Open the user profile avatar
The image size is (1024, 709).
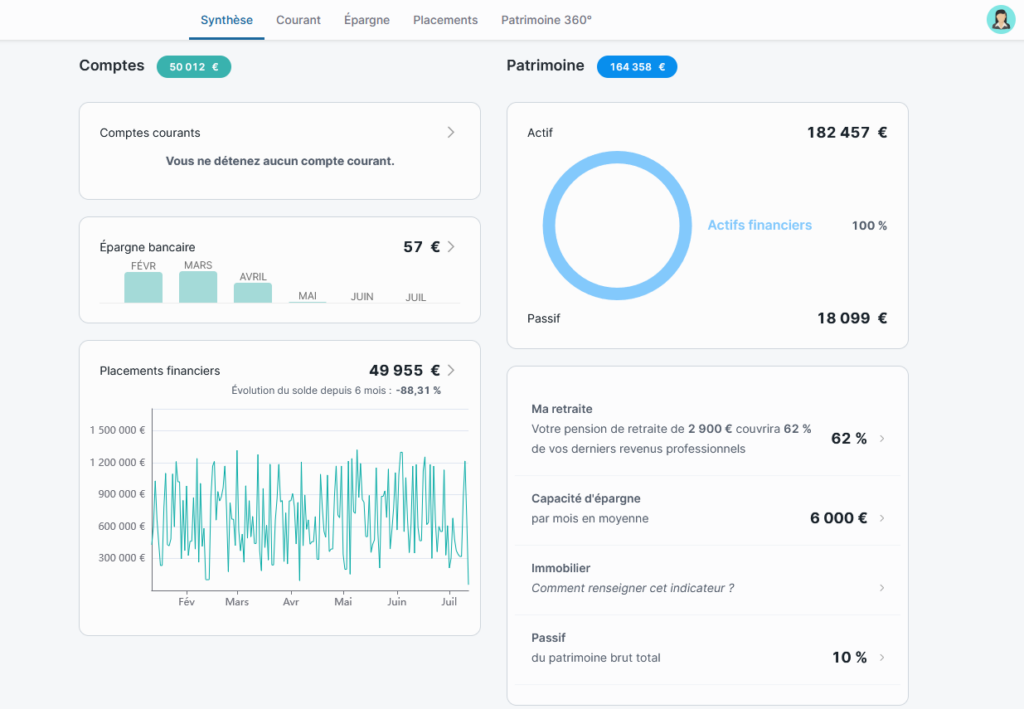[x=1000, y=19]
